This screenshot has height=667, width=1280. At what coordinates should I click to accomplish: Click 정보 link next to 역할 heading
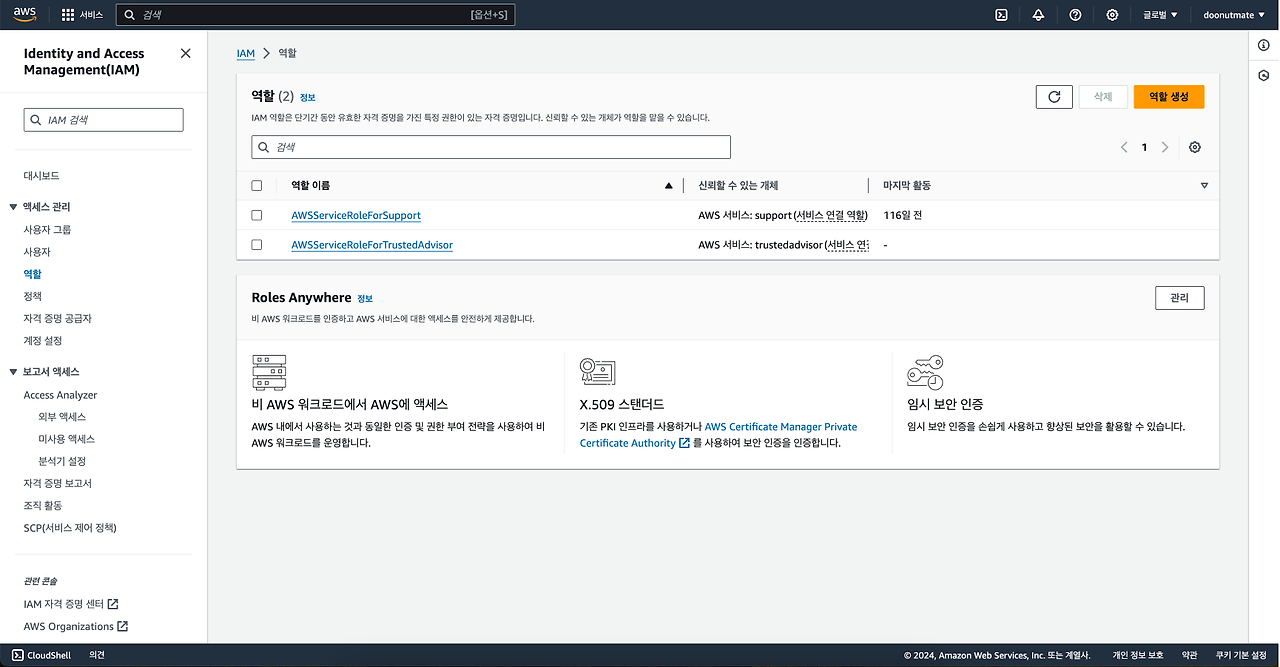tap(307, 97)
